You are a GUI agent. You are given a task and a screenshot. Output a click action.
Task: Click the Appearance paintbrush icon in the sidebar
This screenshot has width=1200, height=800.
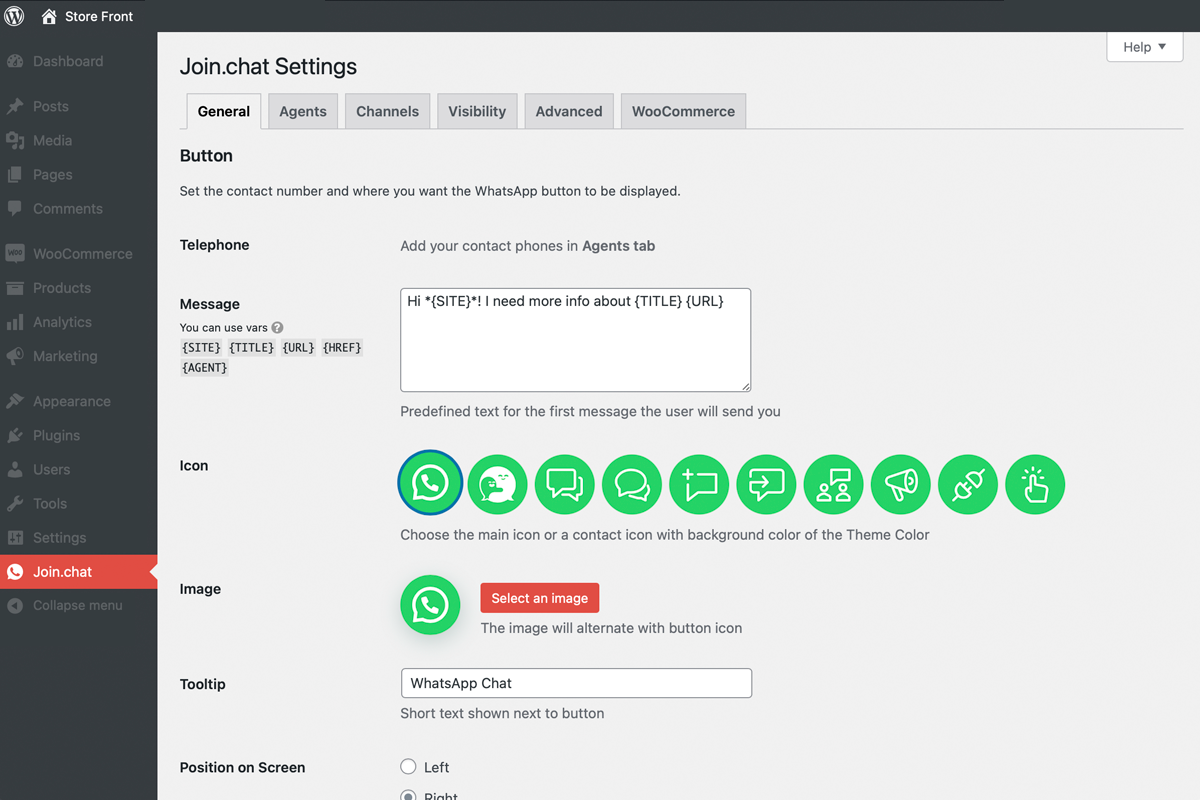15,401
